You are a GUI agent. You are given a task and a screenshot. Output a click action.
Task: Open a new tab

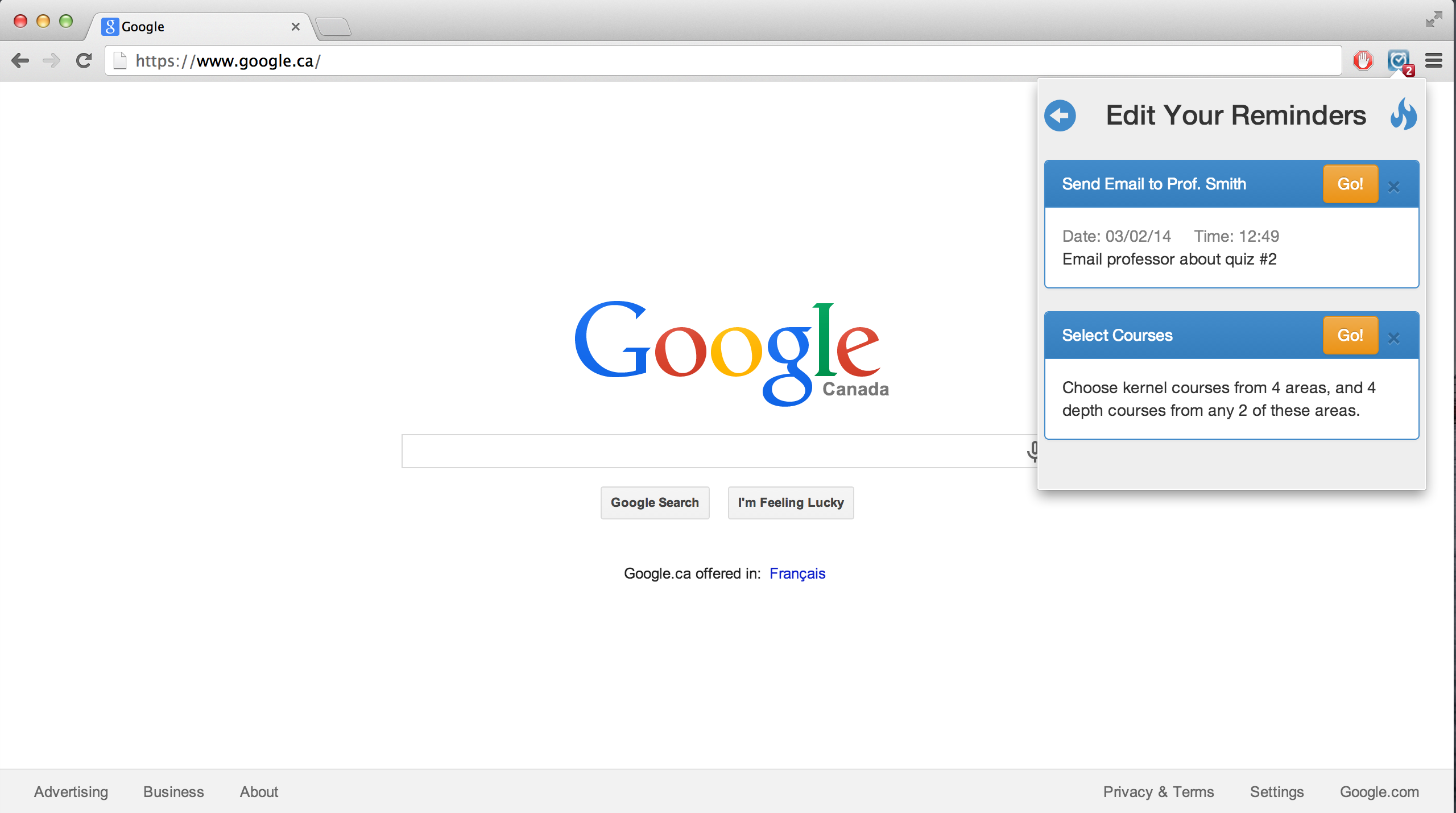(333, 27)
